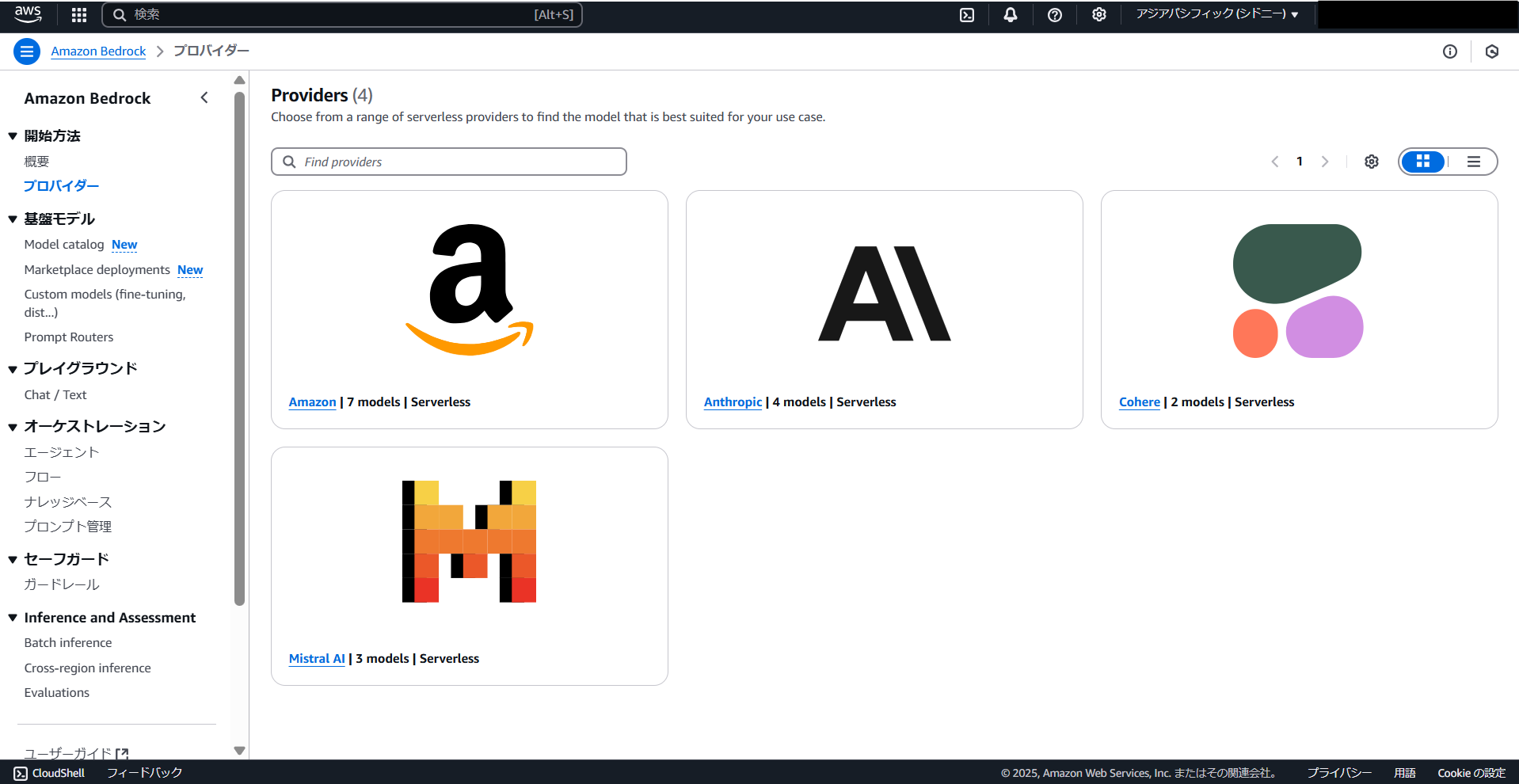
Task: Open the 用語 footer link
Action: 1405,773
